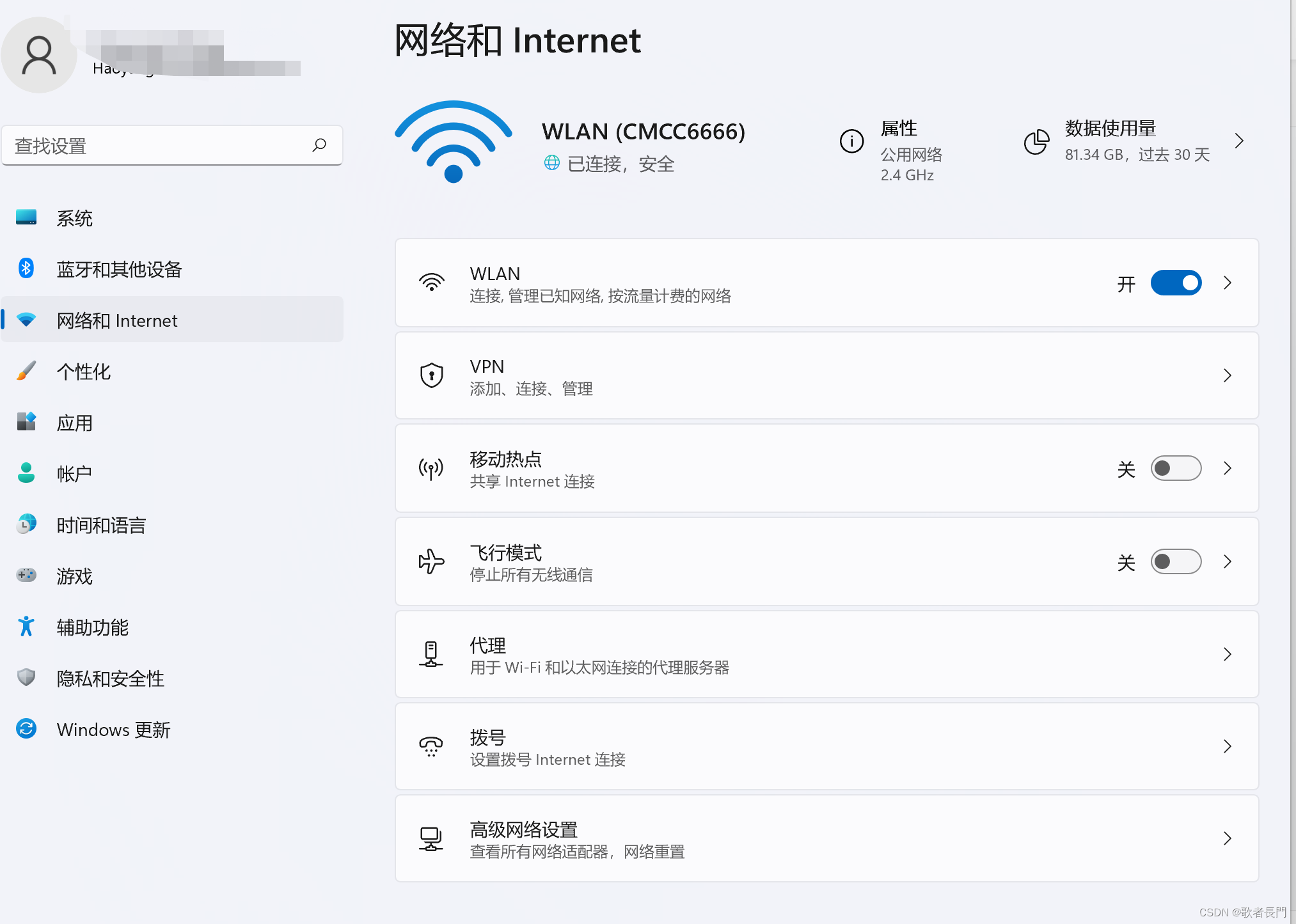Open data usage chevron arrow

(1239, 141)
